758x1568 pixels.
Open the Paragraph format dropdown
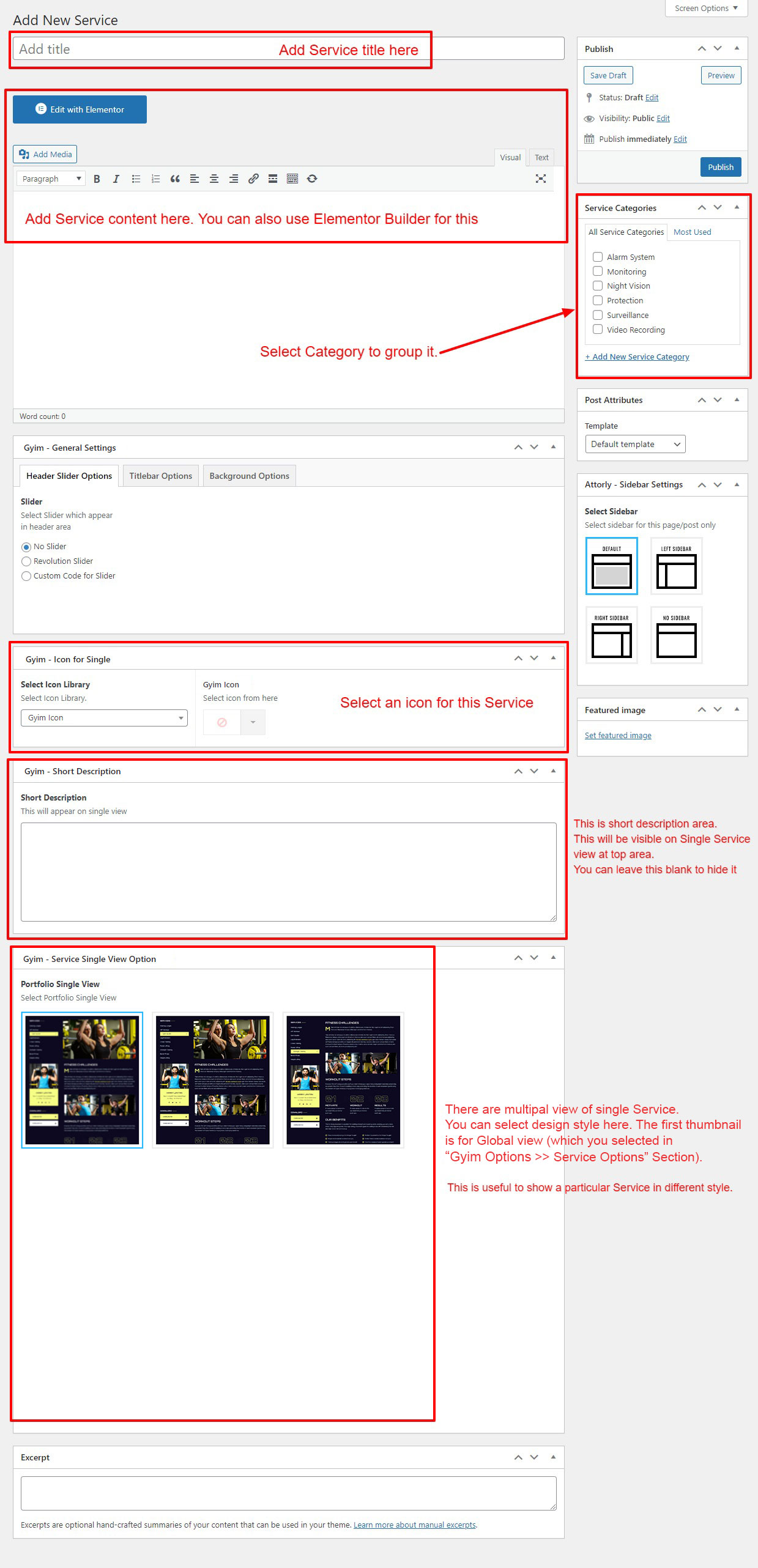click(x=51, y=179)
